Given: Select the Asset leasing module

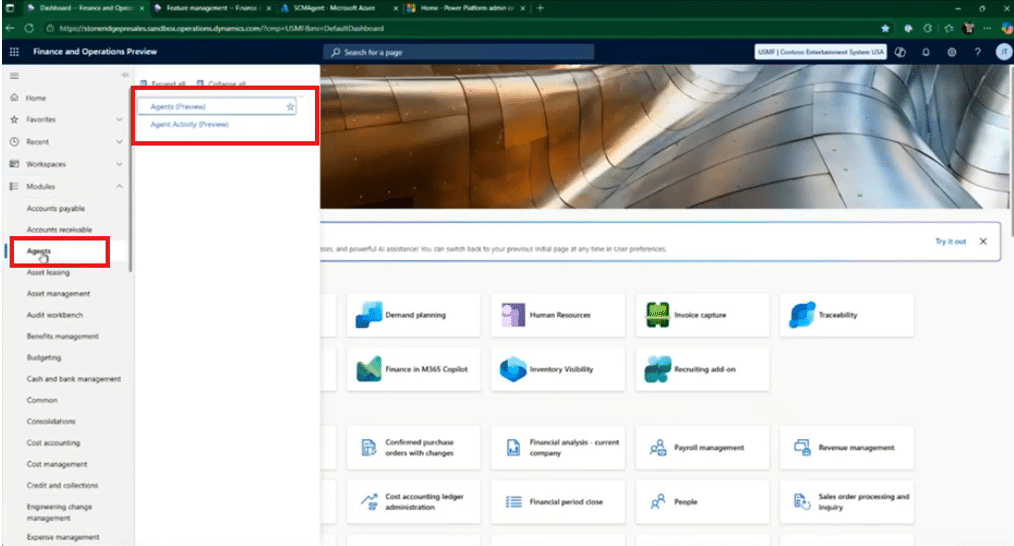Looking at the screenshot, I should point(48,272).
